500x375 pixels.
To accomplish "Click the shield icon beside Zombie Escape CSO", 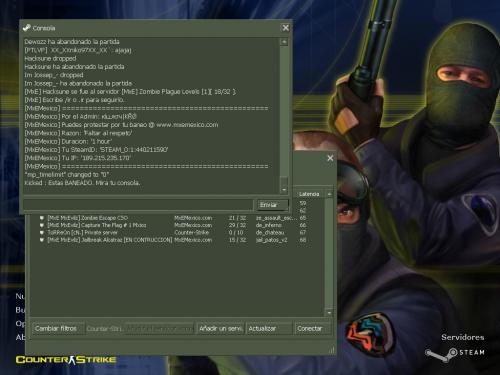I will 42,218.
